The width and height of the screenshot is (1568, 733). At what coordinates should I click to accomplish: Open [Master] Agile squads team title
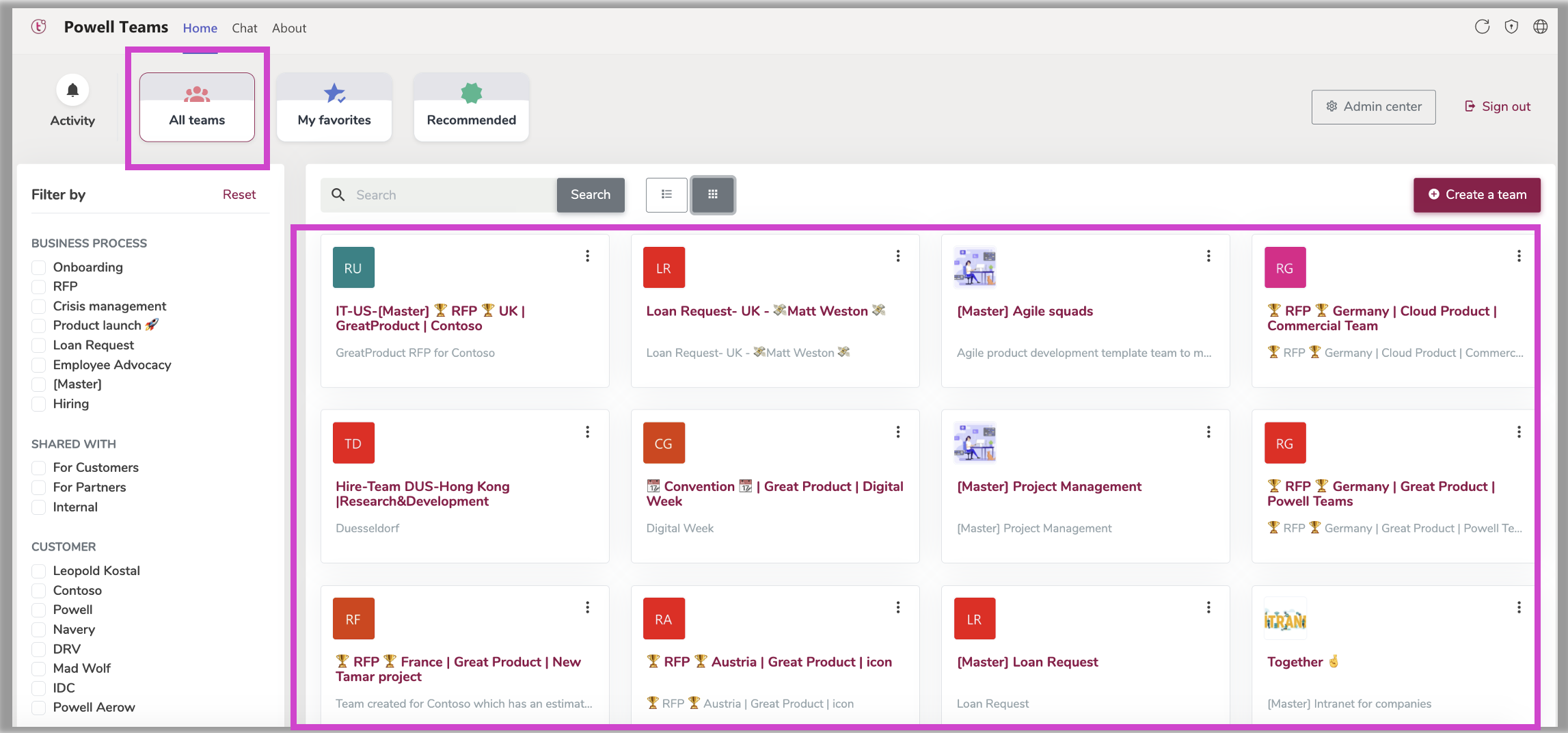(1025, 311)
